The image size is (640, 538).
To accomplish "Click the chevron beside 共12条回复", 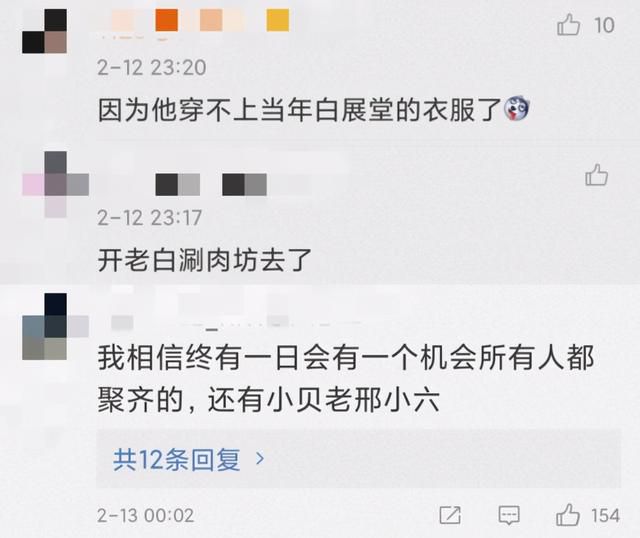I will (260, 460).
